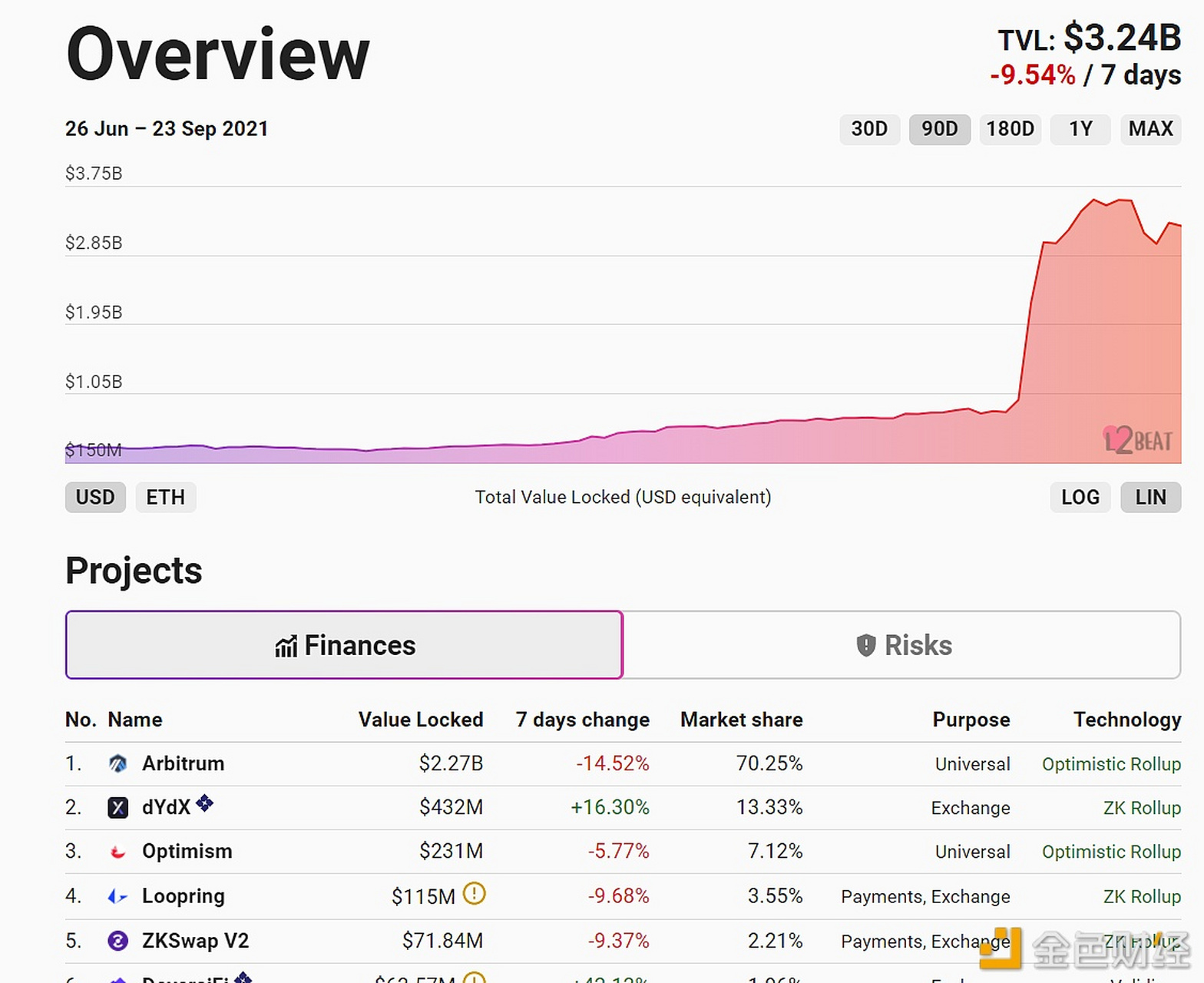The image size is (1204, 983).
Task: Click the shield icon in Risks tab
Action: (866, 645)
